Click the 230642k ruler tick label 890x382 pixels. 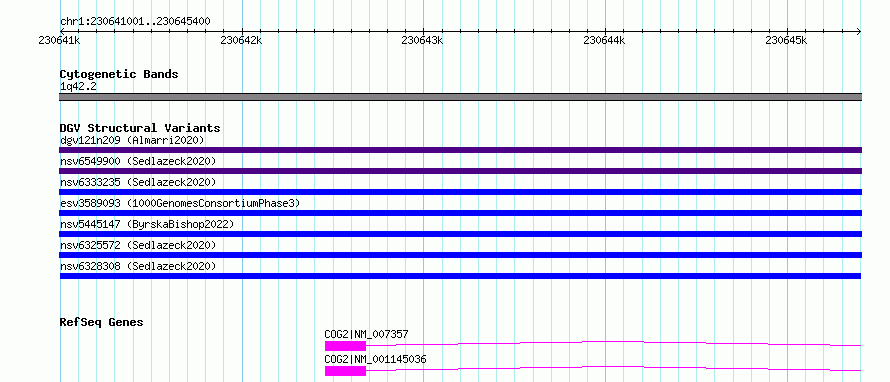241,40
